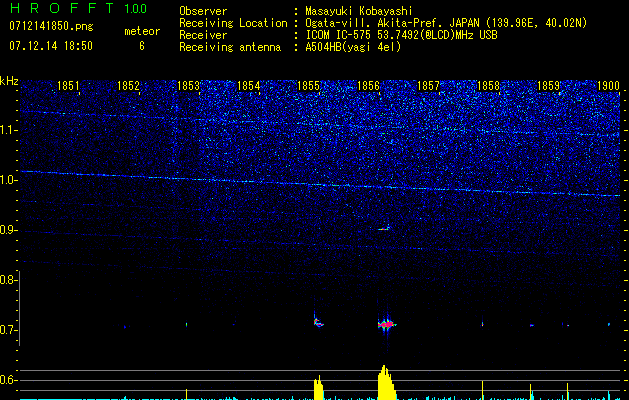
Task: Click the 1900 time marker
Action: click(x=609, y=85)
